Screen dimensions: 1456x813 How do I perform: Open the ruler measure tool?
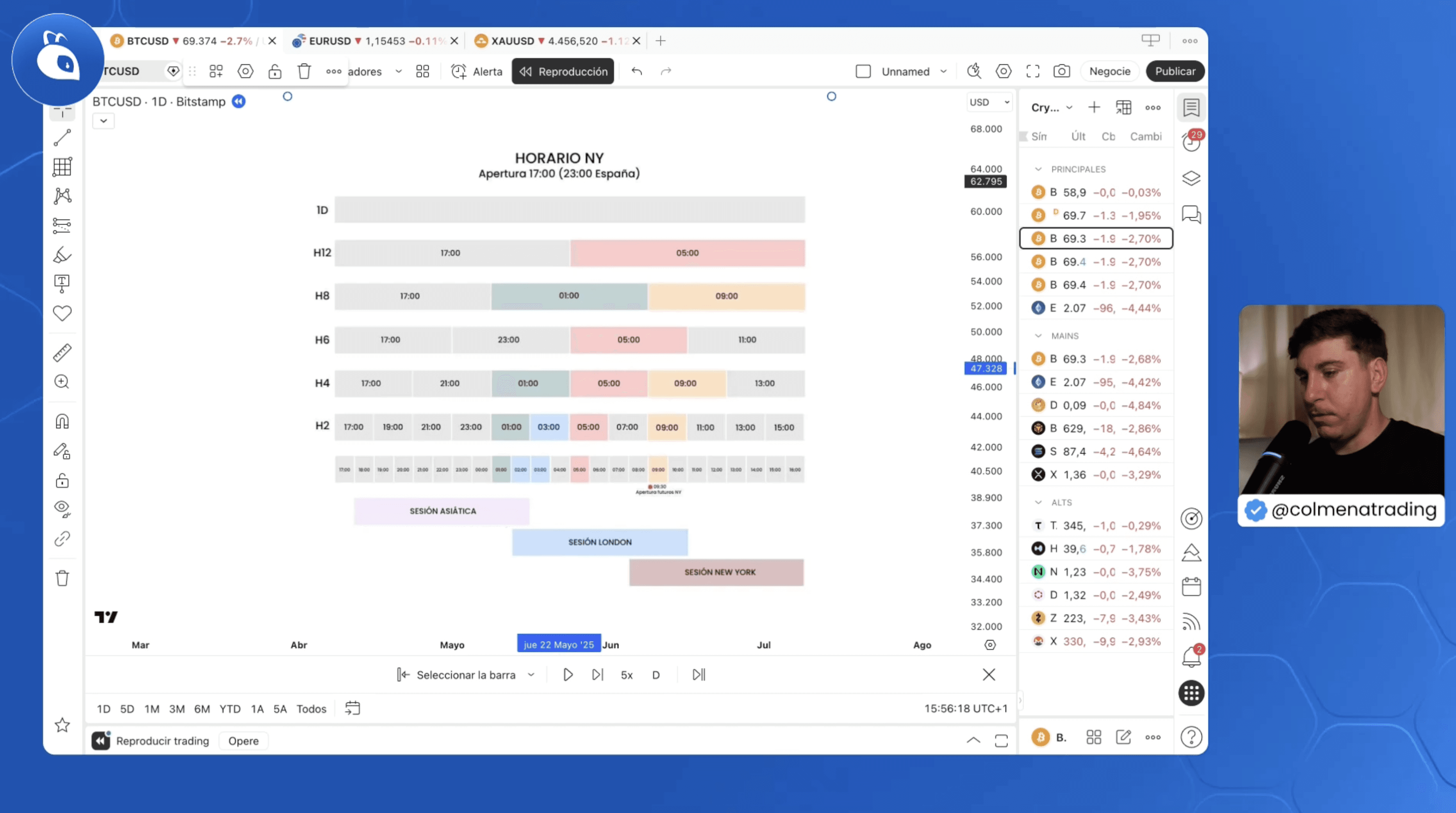tap(62, 352)
